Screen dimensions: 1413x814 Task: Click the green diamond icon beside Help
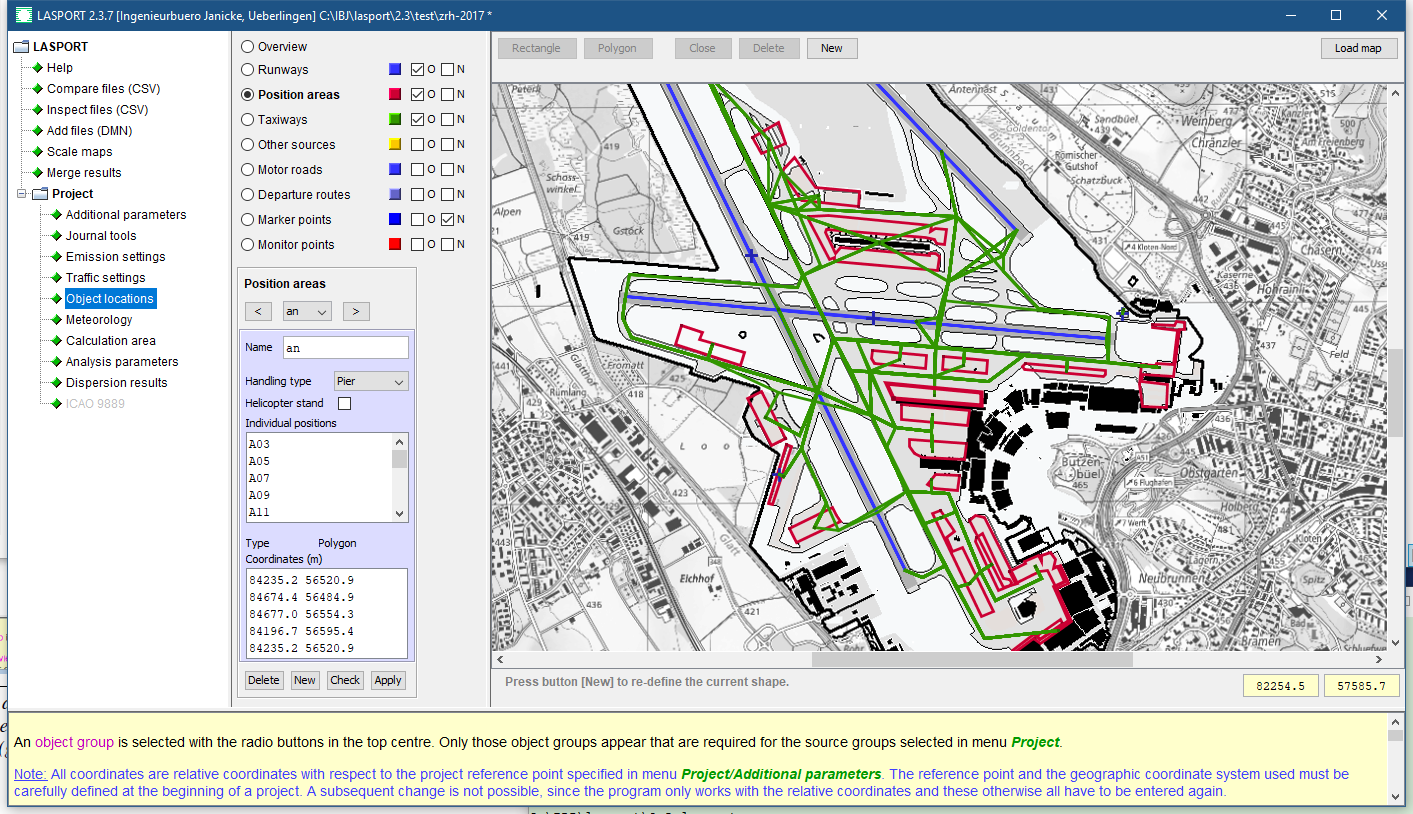coord(37,68)
